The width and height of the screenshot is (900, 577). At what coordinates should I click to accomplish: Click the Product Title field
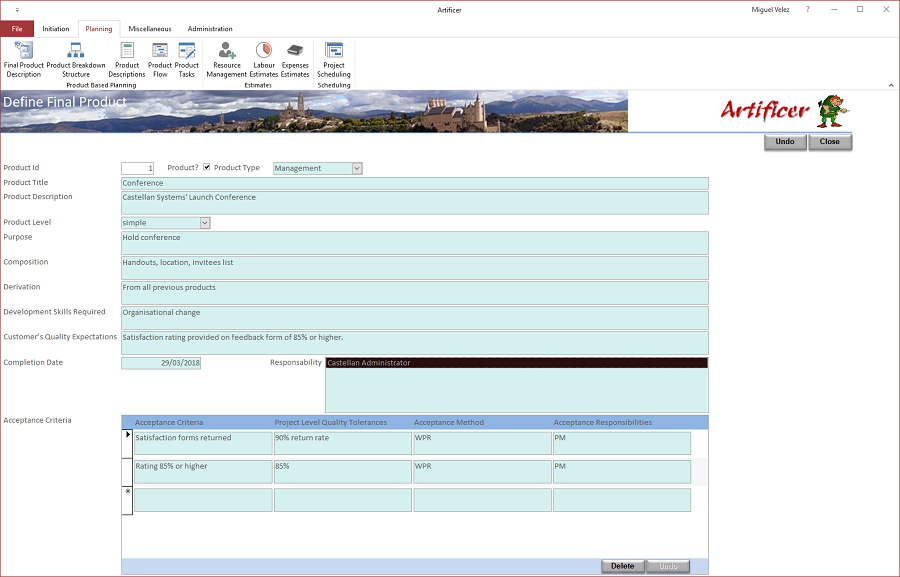(x=415, y=183)
